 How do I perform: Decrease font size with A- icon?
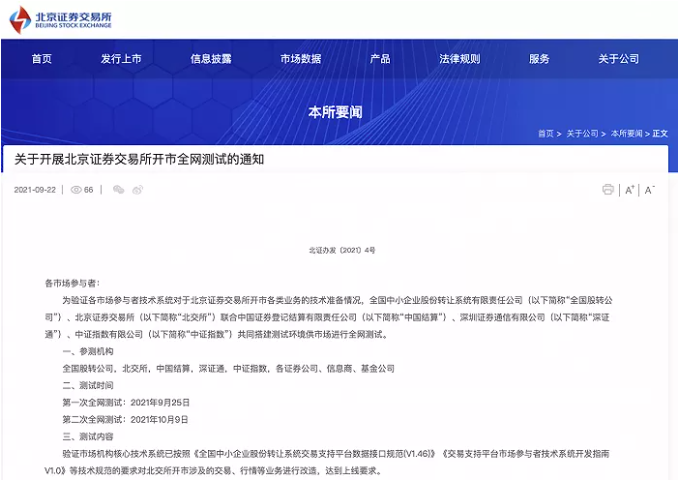point(649,190)
